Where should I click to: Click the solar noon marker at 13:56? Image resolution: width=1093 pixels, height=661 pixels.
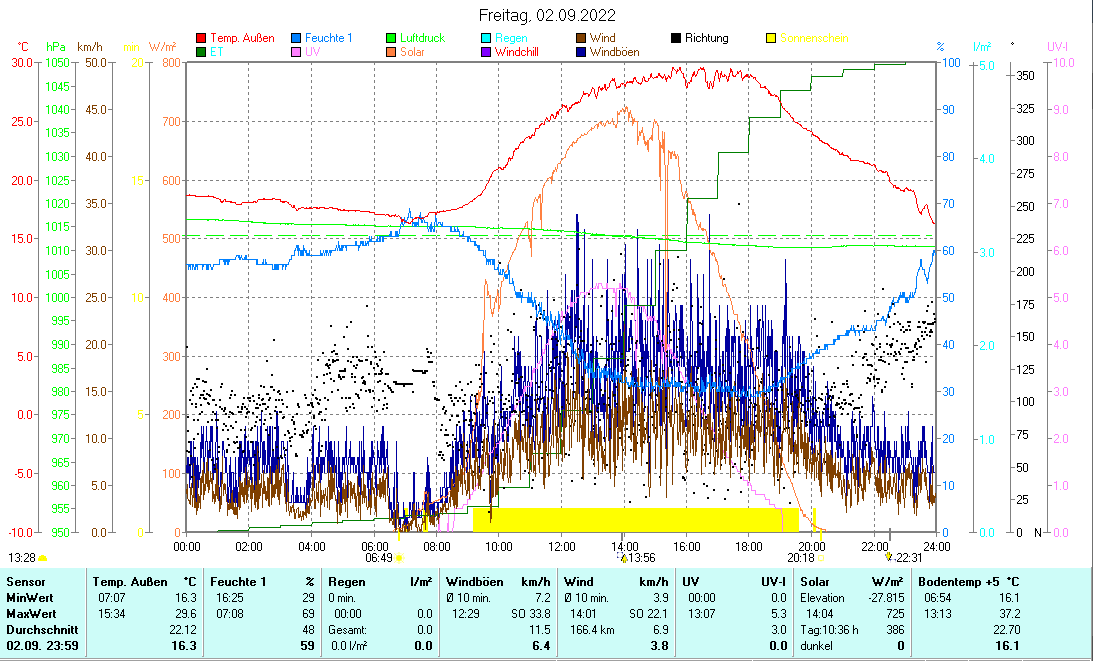[x=623, y=558]
